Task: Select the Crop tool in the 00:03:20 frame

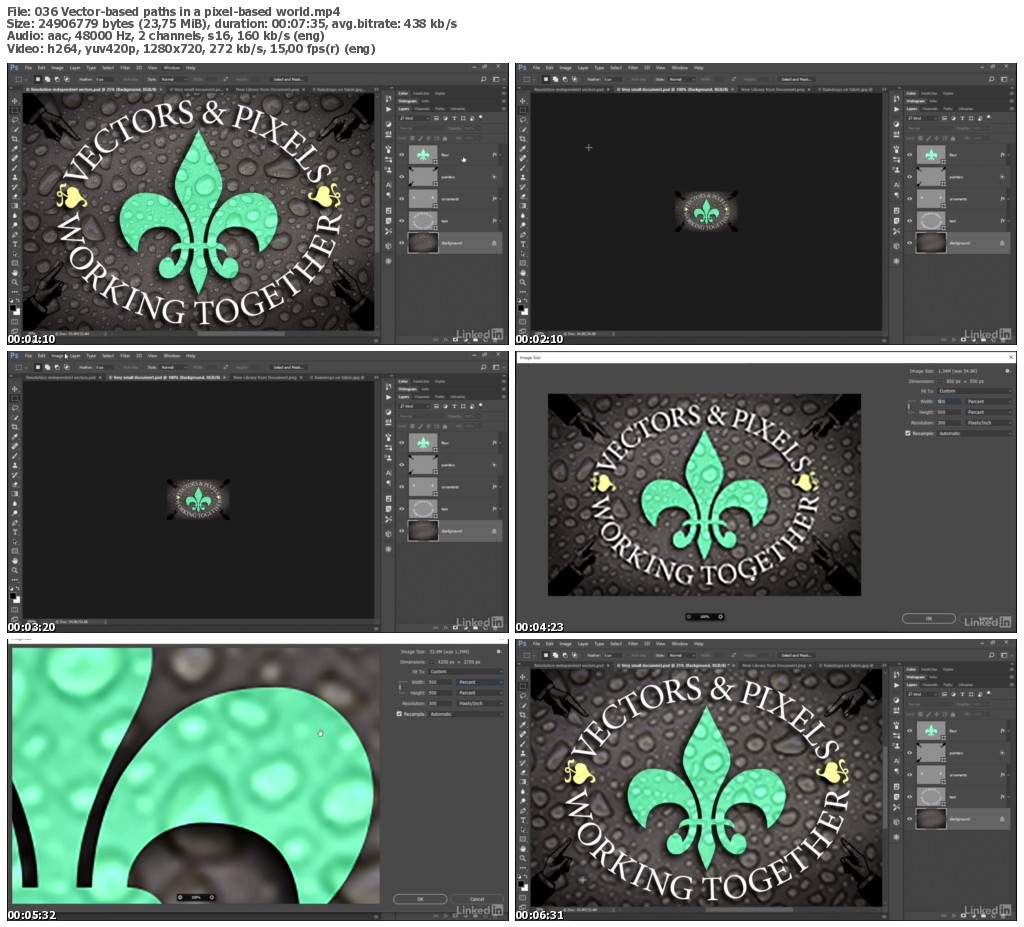Action: [x=14, y=427]
